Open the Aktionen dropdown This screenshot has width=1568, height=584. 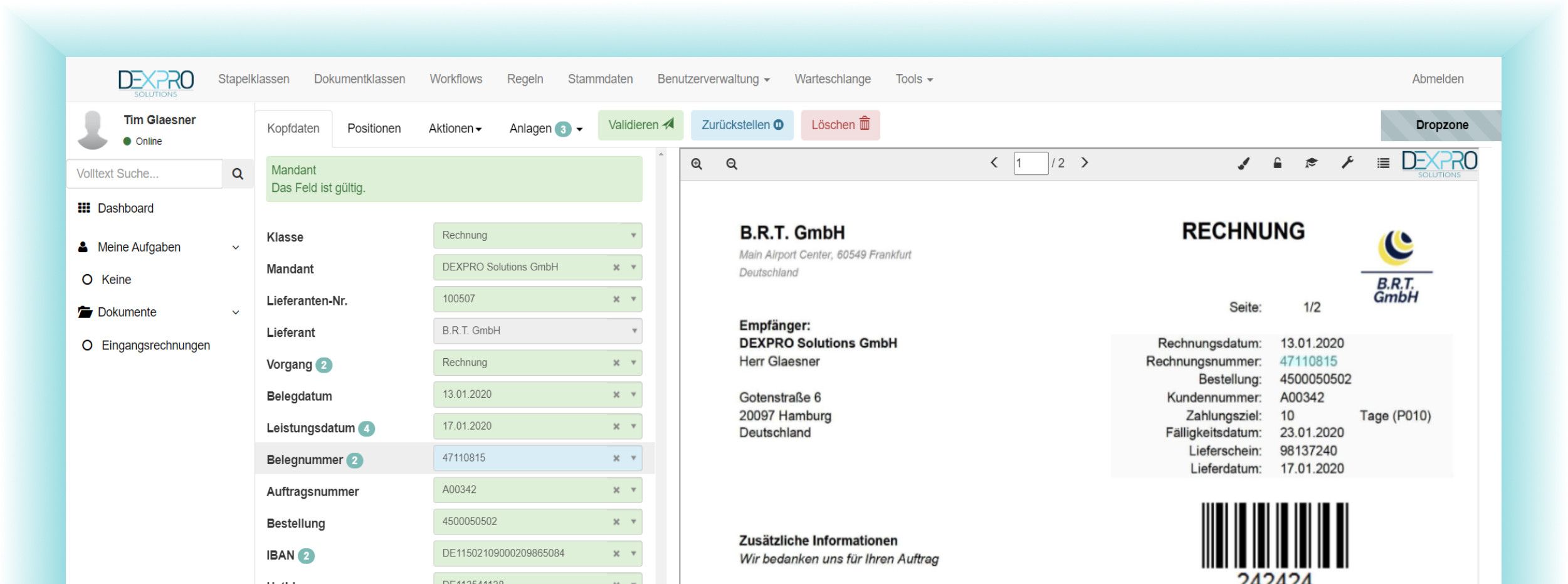tap(455, 129)
